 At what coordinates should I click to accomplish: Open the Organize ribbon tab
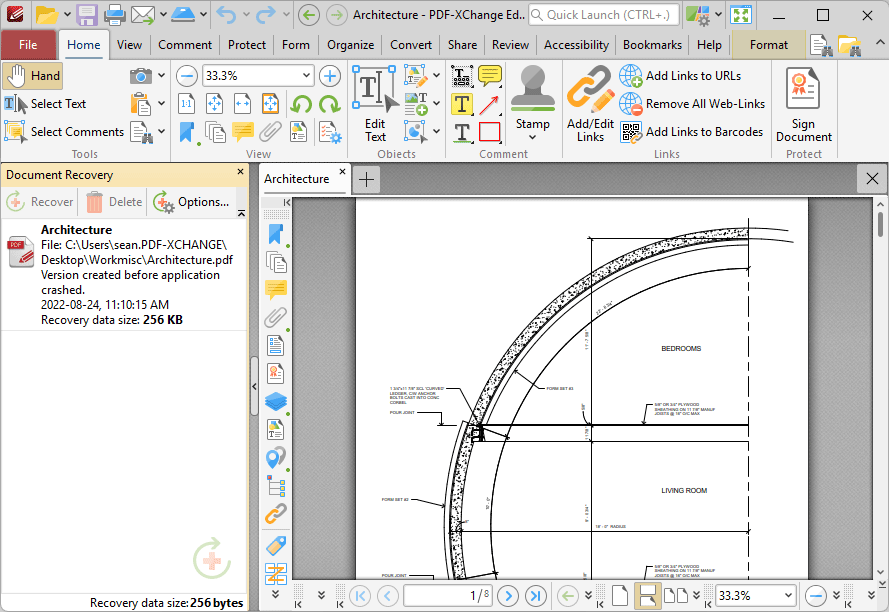[350, 45]
